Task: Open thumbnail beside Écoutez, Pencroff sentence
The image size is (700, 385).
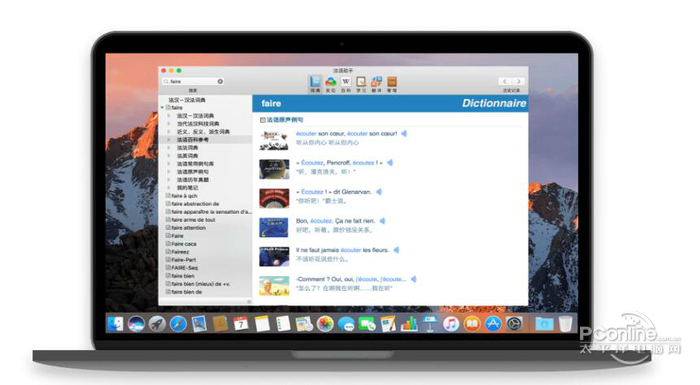Action: [274, 169]
